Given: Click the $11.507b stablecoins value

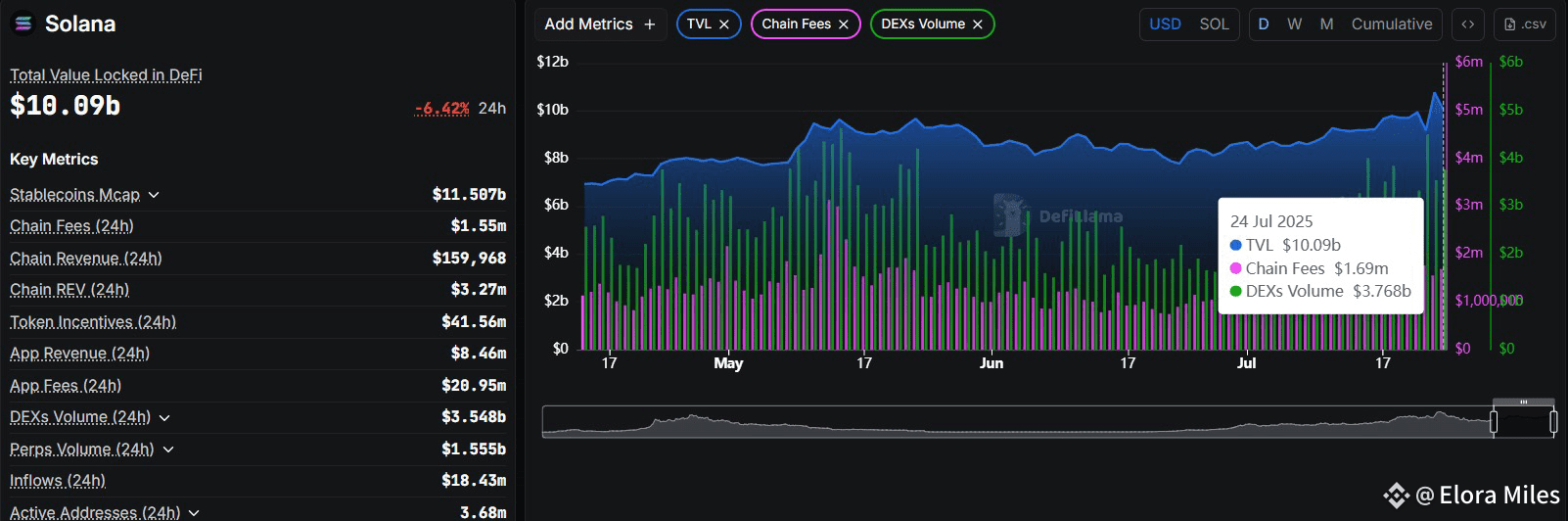Looking at the screenshot, I should pyautogui.click(x=469, y=195).
